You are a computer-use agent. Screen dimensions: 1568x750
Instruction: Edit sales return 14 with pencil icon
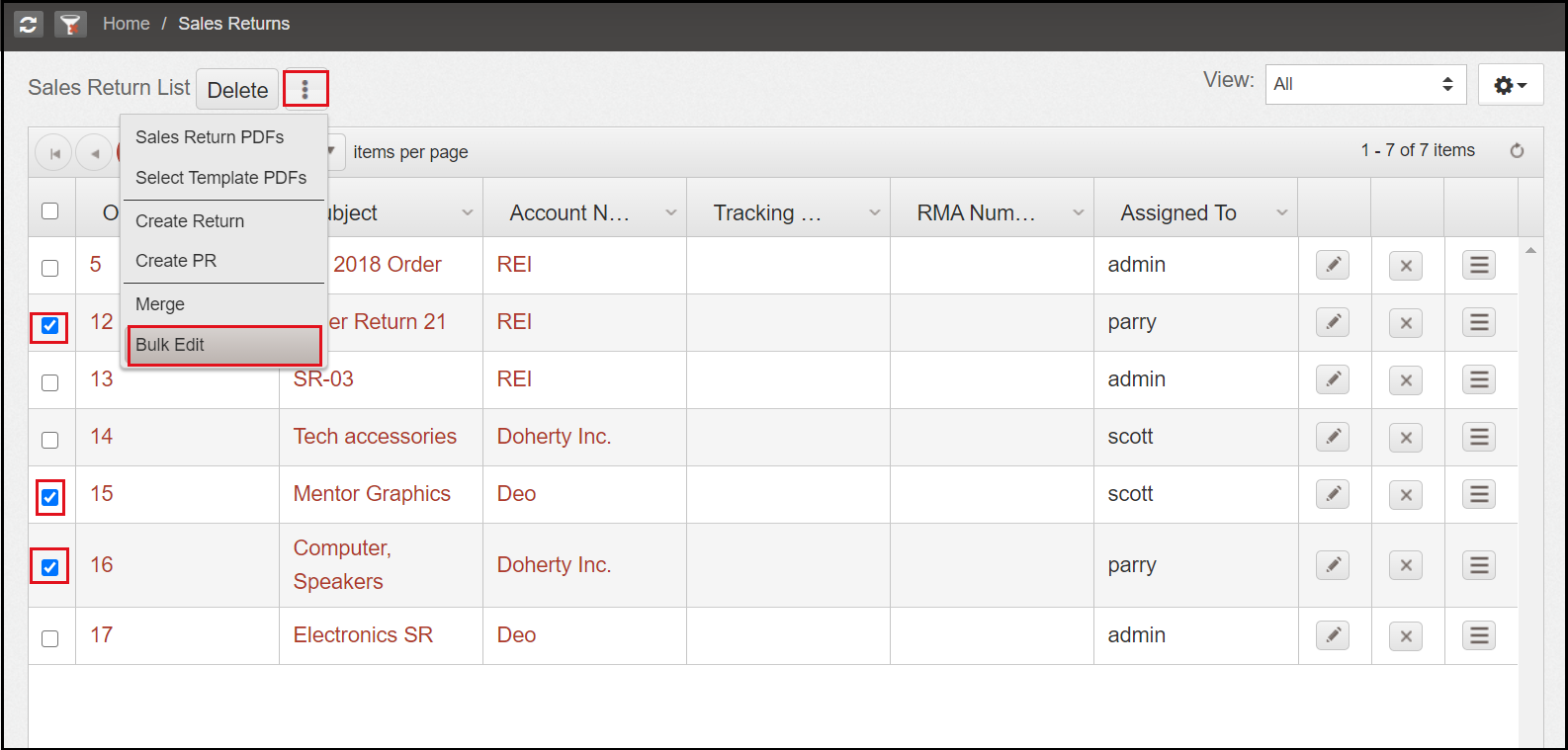point(1333,437)
